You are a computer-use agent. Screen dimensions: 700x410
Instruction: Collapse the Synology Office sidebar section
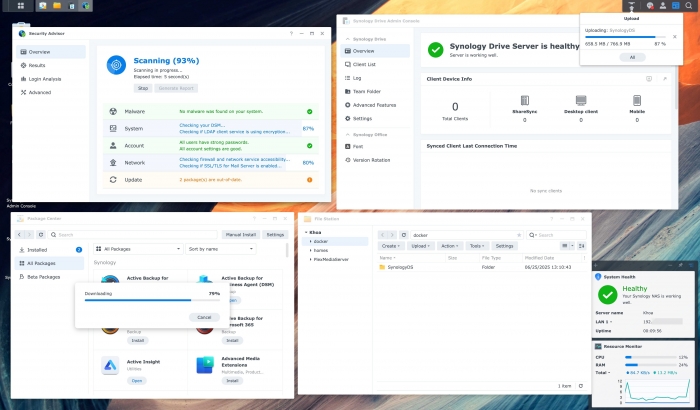click(348, 134)
